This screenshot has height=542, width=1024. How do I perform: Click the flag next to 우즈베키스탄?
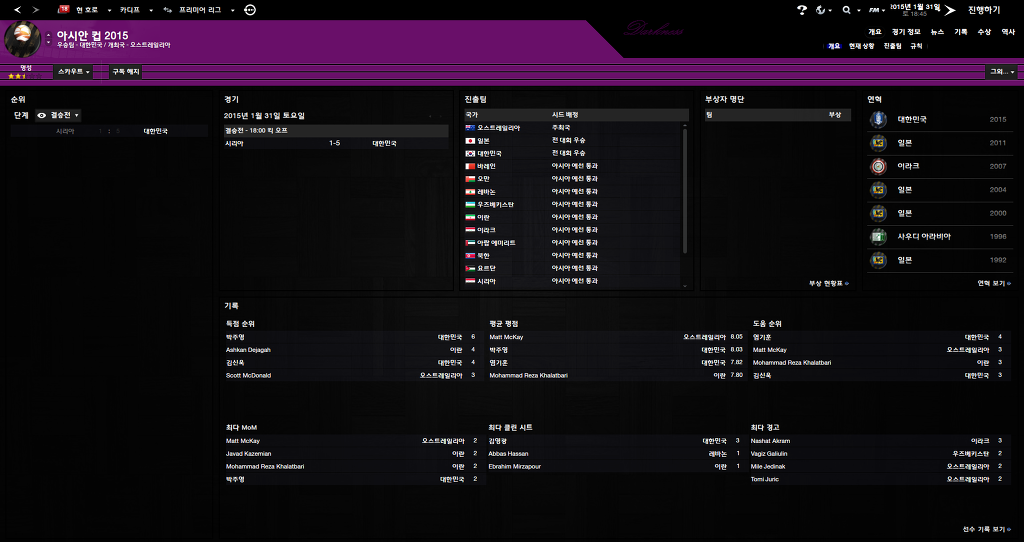click(470, 204)
